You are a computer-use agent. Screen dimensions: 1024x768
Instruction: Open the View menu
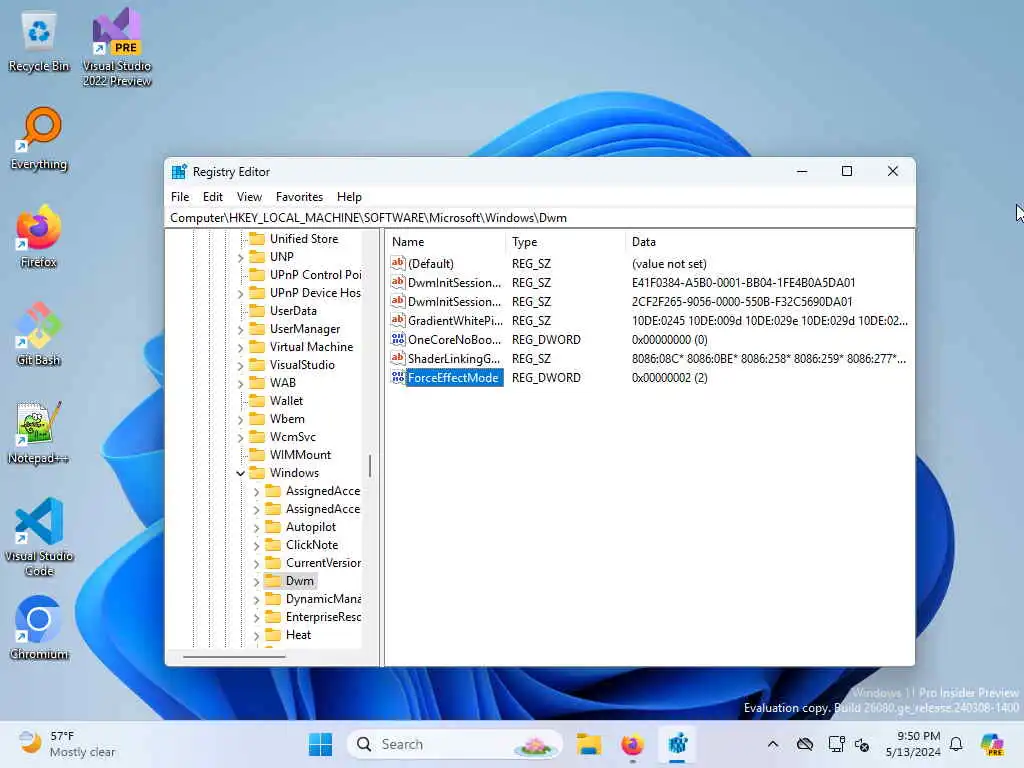point(249,197)
